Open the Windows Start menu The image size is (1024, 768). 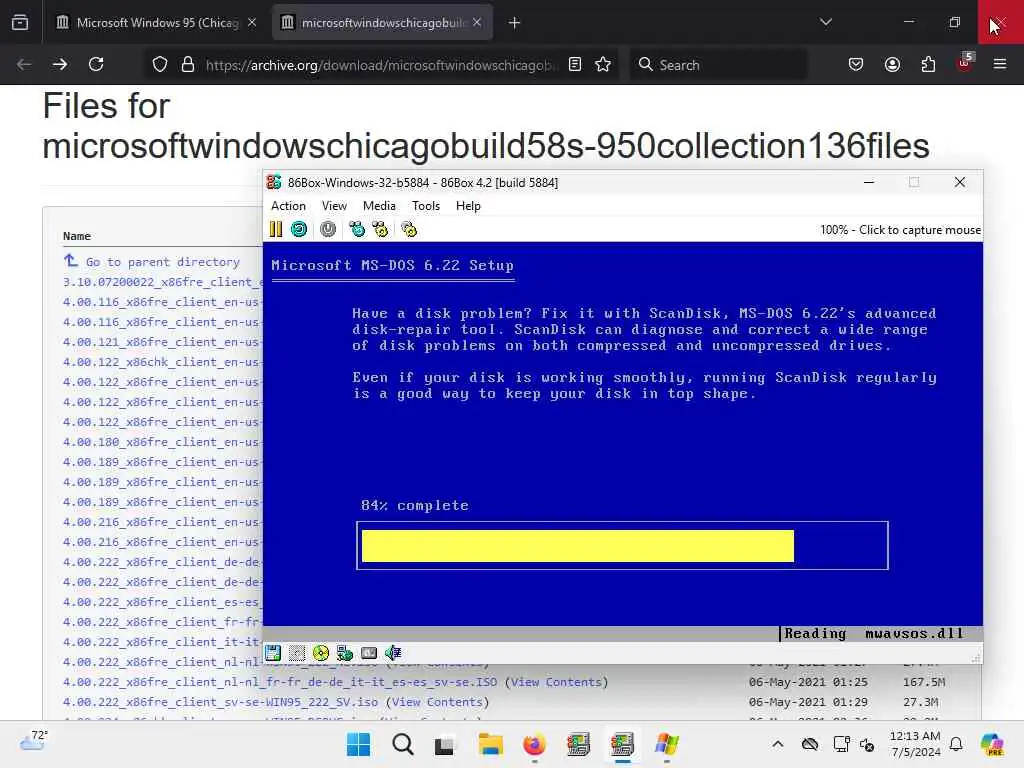[358, 744]
